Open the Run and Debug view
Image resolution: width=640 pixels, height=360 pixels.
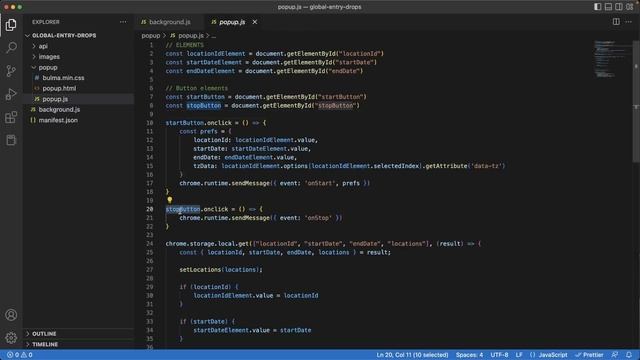(11, 94)
